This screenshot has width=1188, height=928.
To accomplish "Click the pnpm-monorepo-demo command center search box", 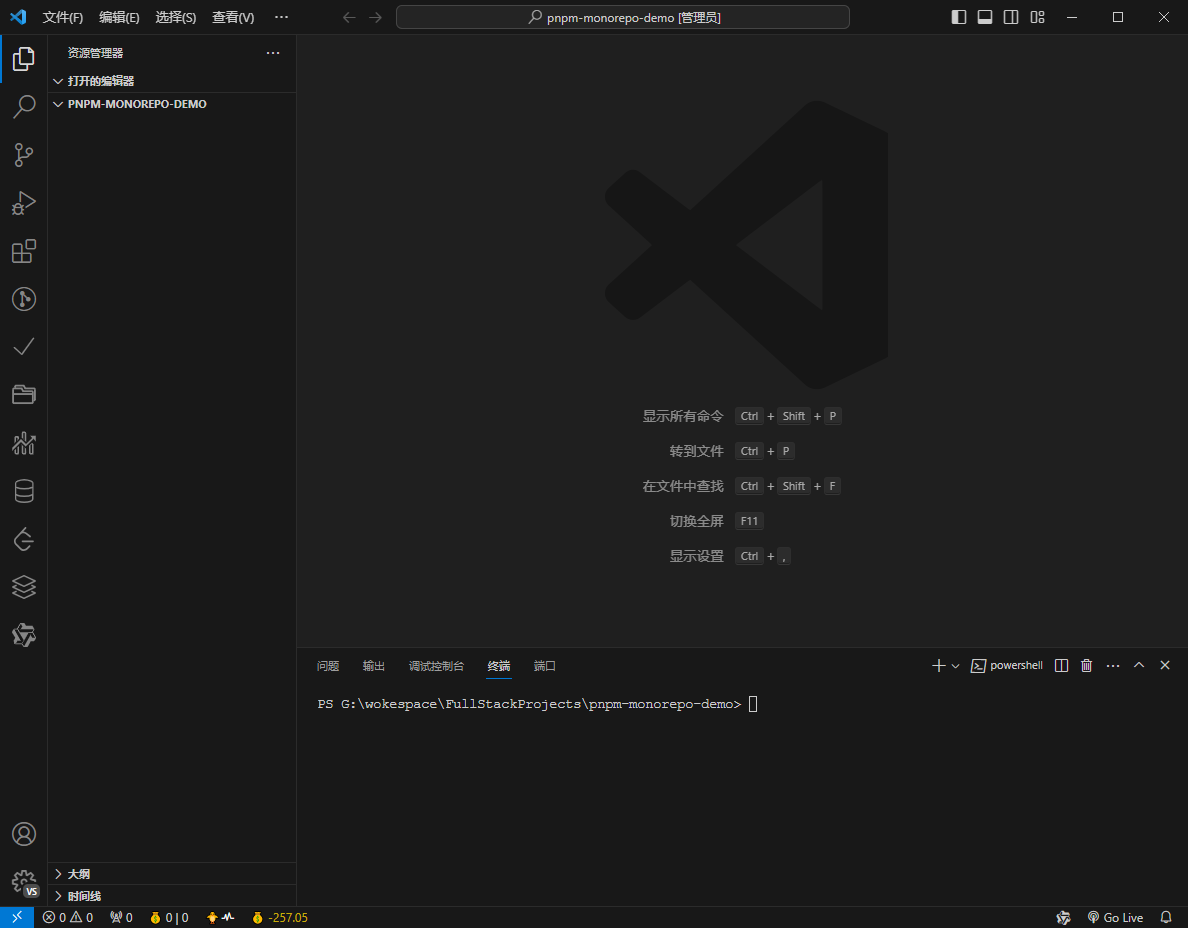I will click(x=623, y=17).
